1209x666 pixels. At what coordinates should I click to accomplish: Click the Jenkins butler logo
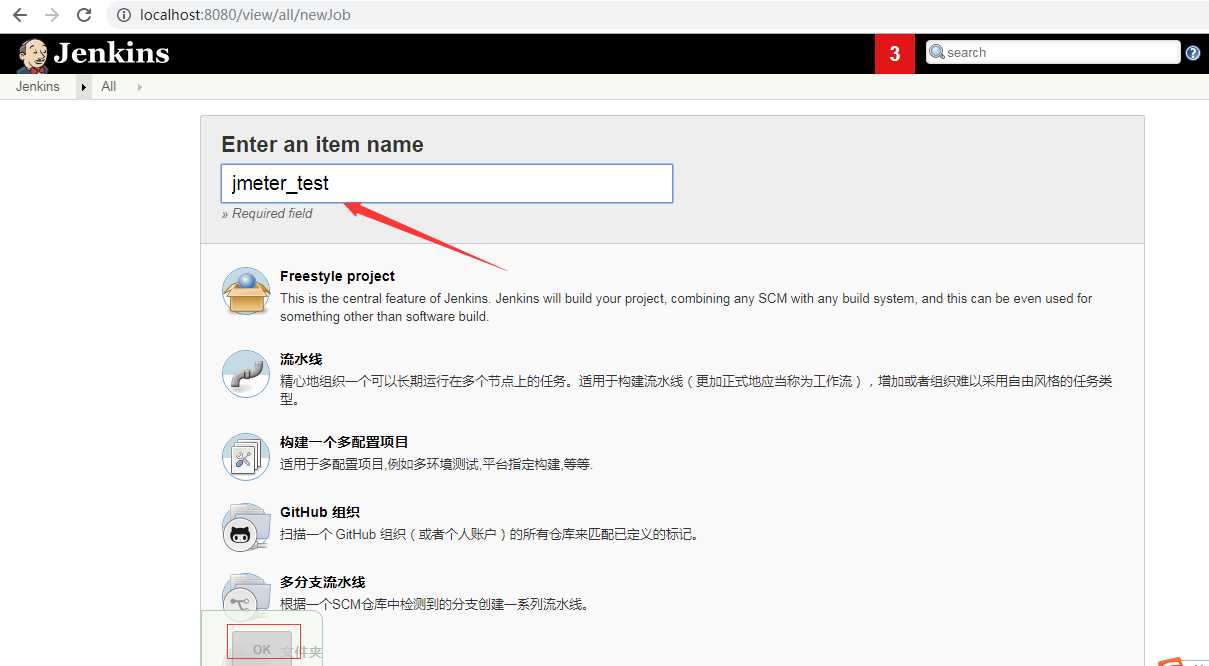point(33,55)
